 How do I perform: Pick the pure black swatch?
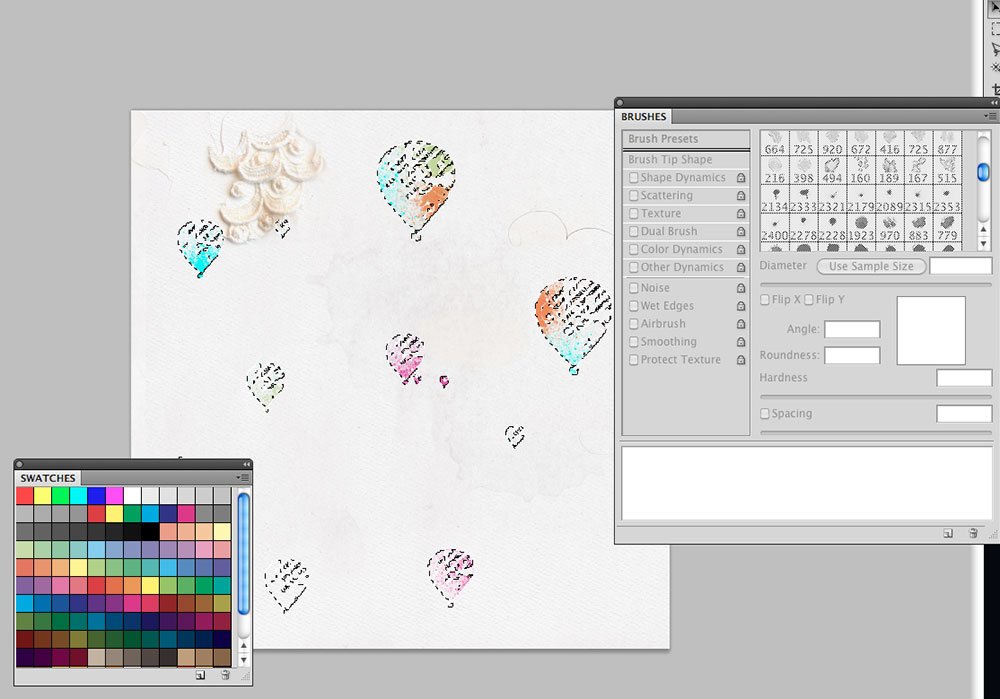pyautogui.click(x=151, y=531)
